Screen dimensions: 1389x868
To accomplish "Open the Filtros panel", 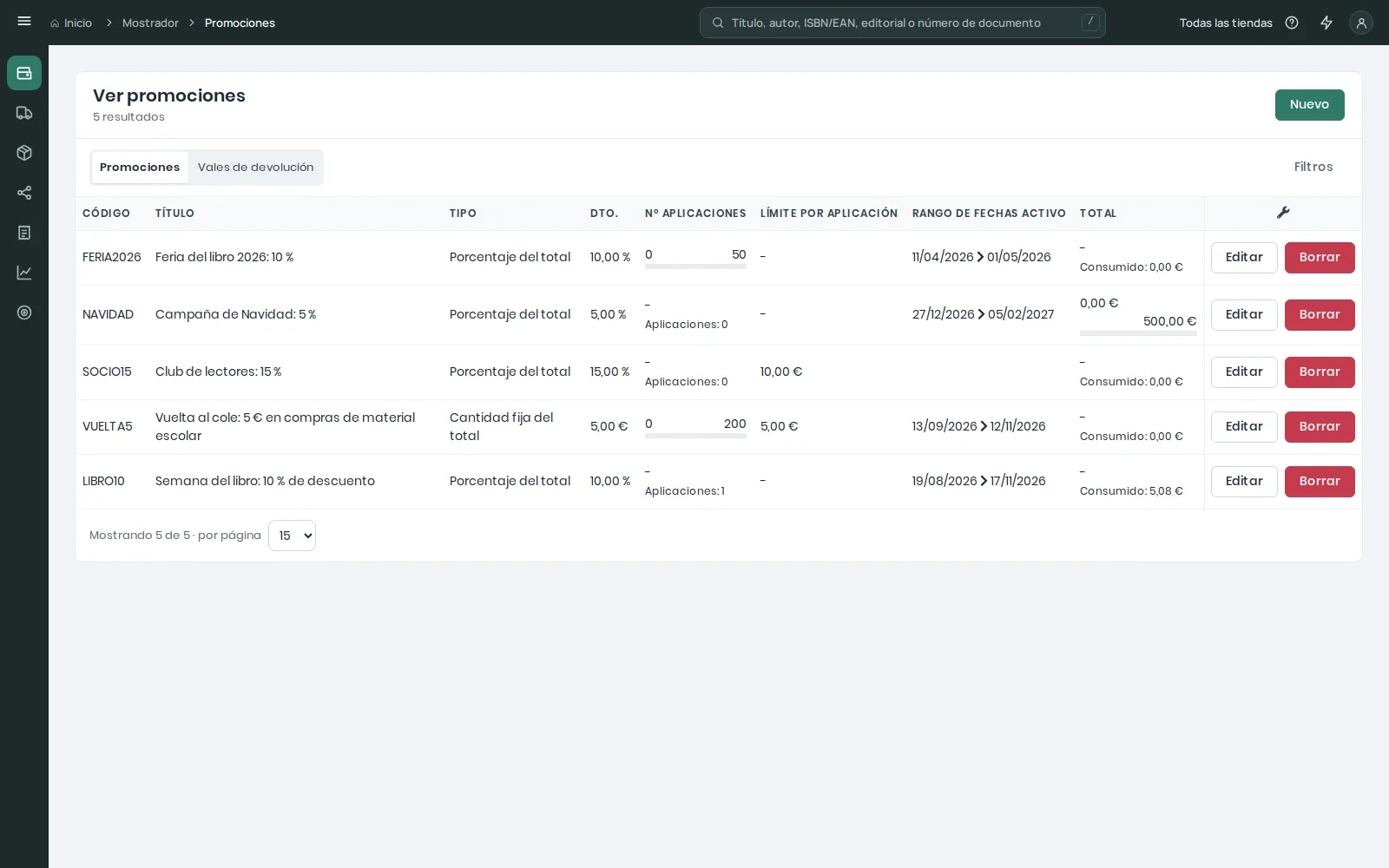I will (x=1313, y=167).
